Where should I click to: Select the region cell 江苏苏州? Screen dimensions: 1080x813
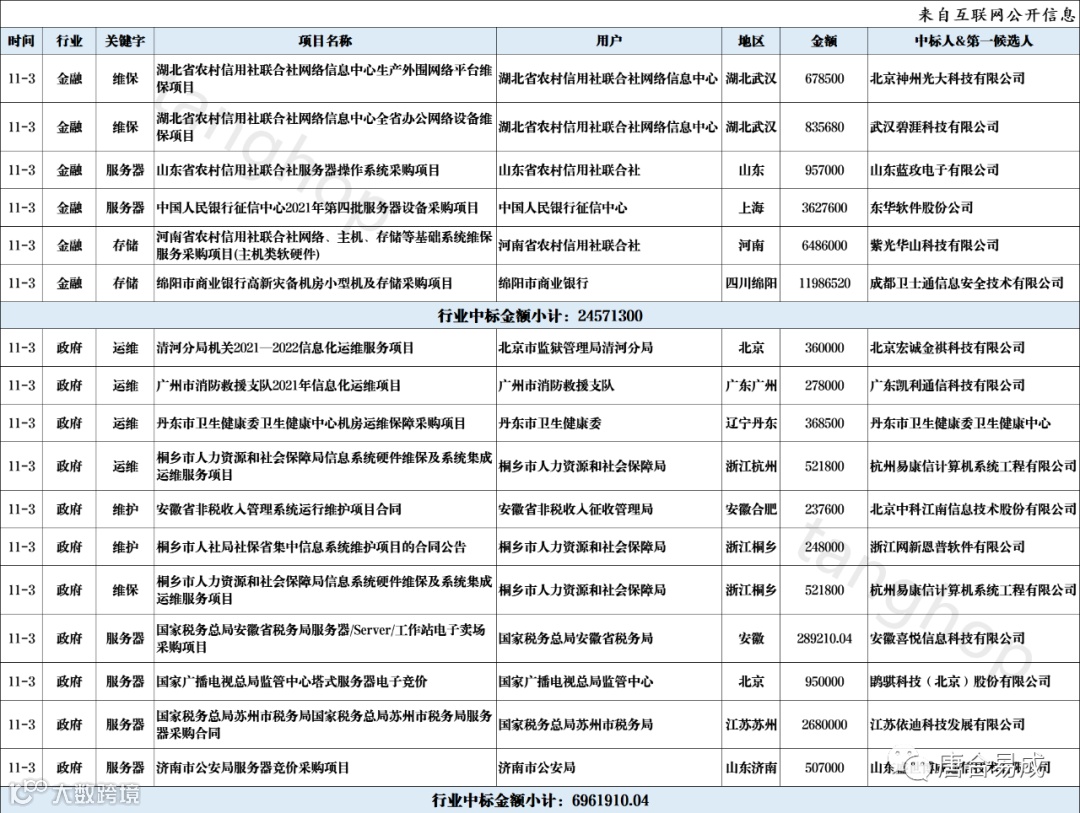click(751, 725)
